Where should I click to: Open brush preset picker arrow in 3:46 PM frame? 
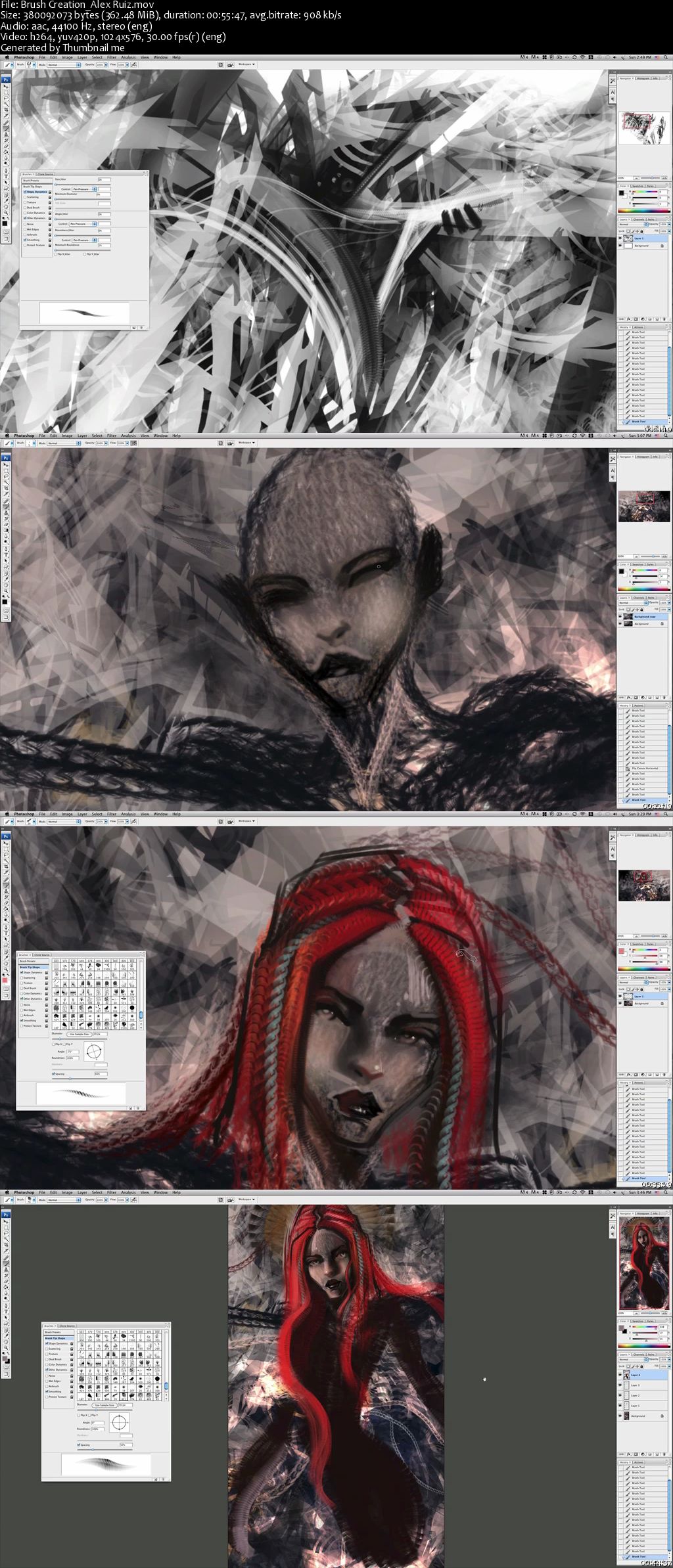pyautogui.click(x=34, y=1199)
